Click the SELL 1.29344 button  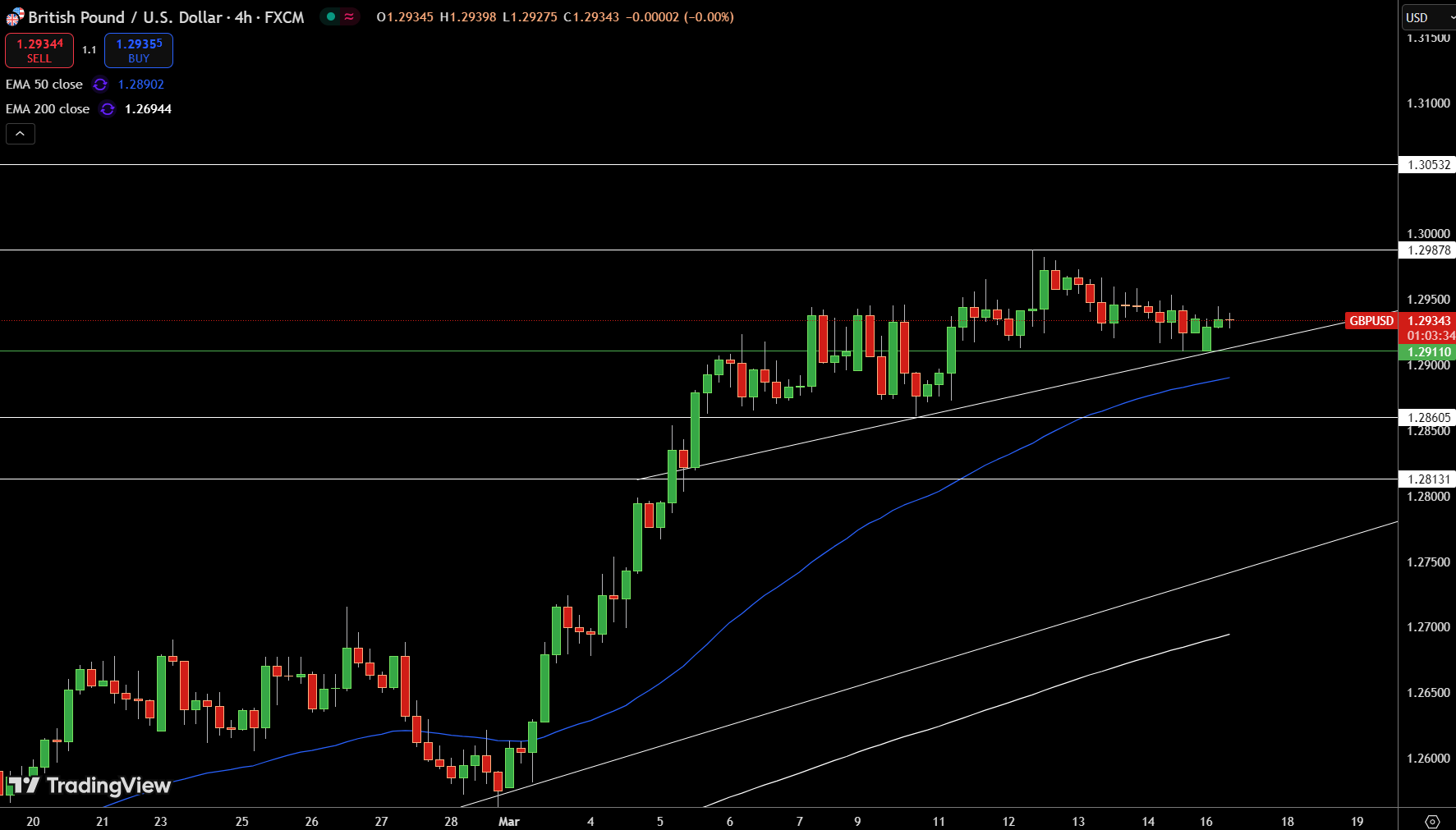[39, 50]
